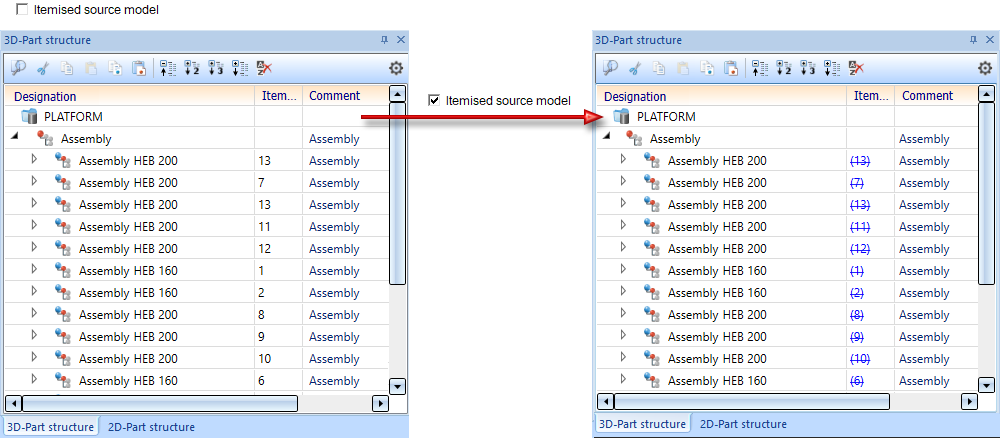Expand to level 3 icon in right toolbar
Screen dimensions: 1000x438
click(x=808, y=68)
